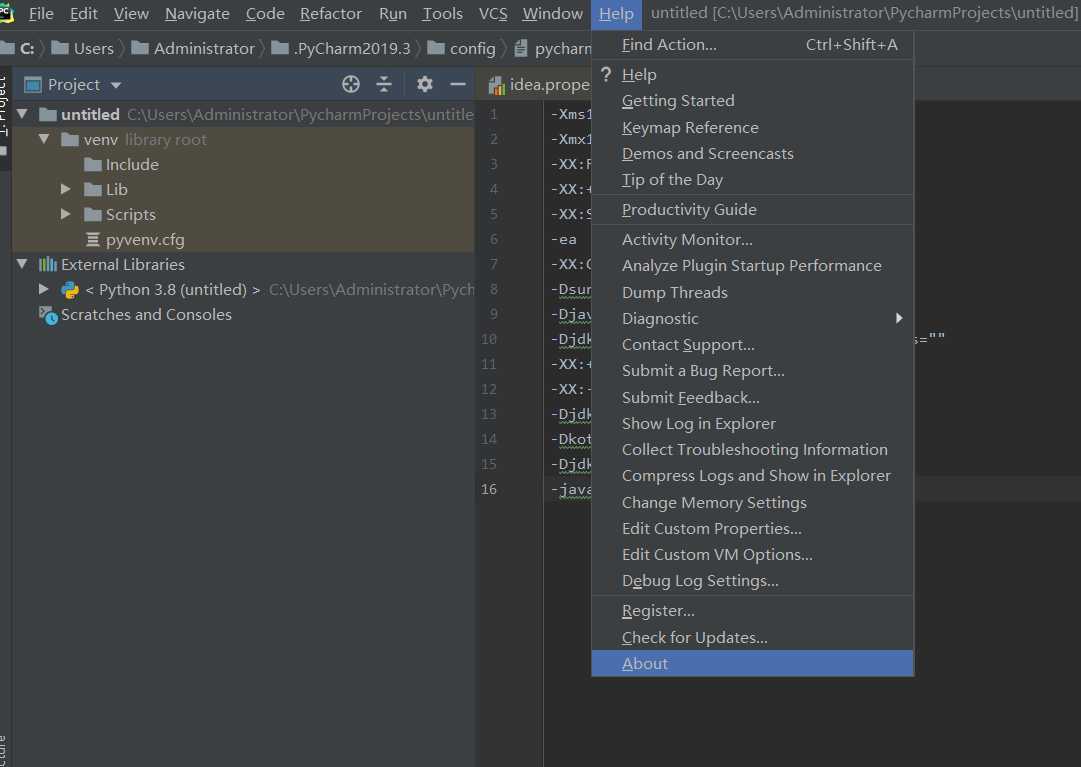Click About in the Help menu
Viewport: 1081px width, 767px height.
(x=753, y=664)
